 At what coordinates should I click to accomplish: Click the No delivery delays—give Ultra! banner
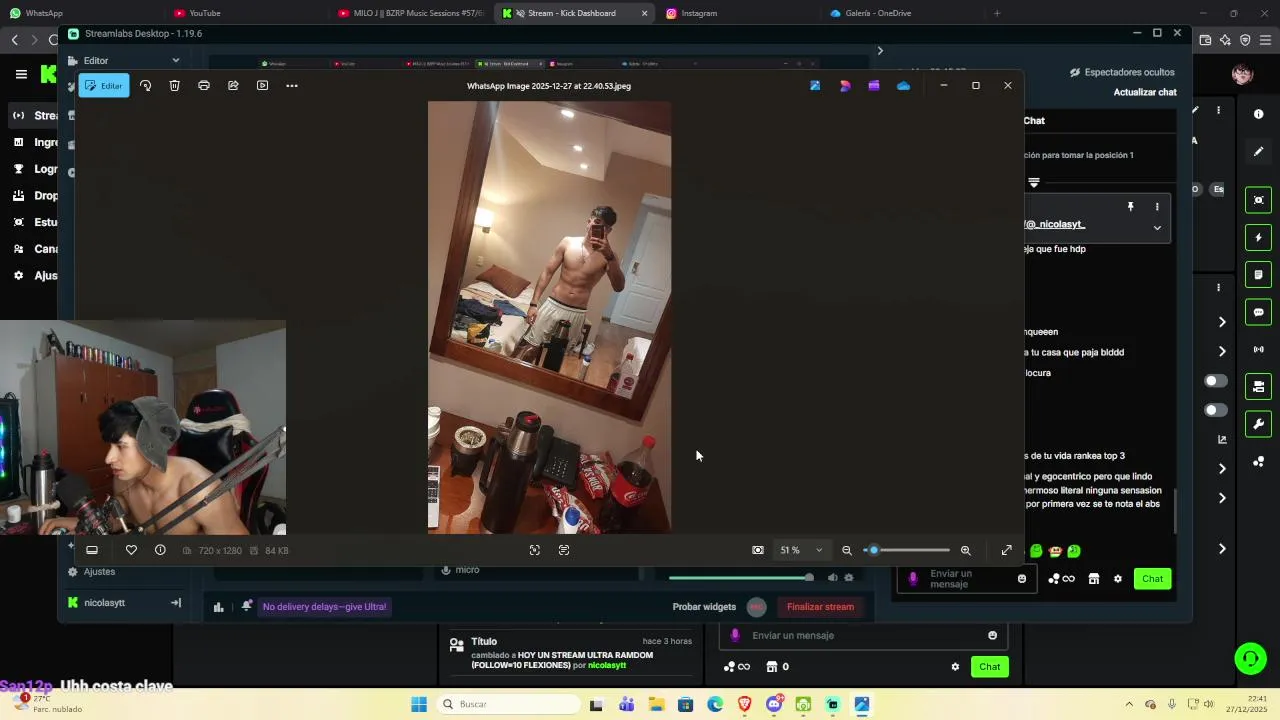(x=324, y=607)
